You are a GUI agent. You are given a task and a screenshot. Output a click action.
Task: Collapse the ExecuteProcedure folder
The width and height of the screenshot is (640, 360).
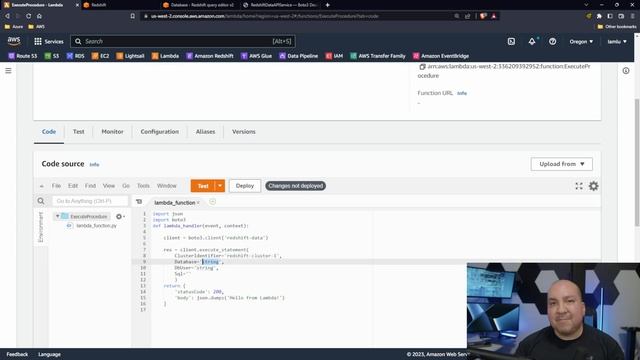[x=58, y=216]
